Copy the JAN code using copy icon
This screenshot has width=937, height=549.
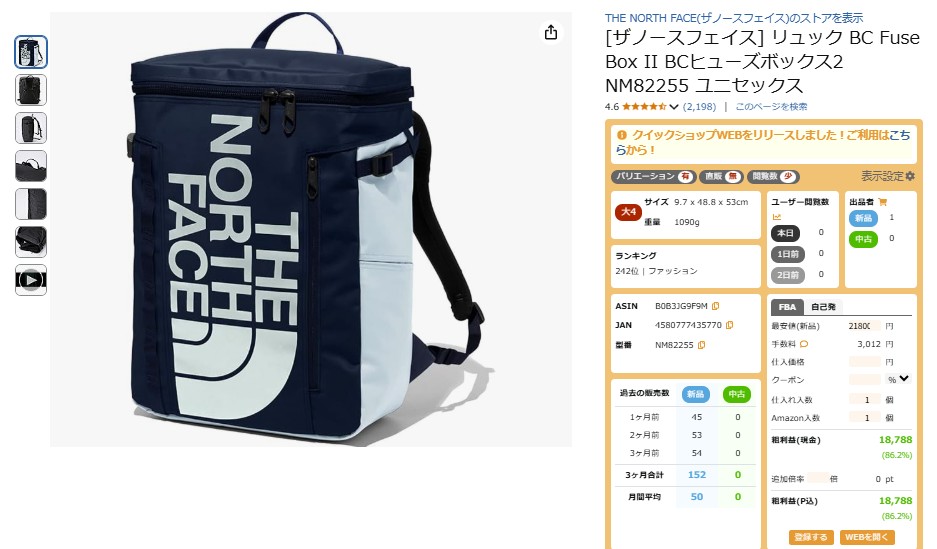pos(729,325)
